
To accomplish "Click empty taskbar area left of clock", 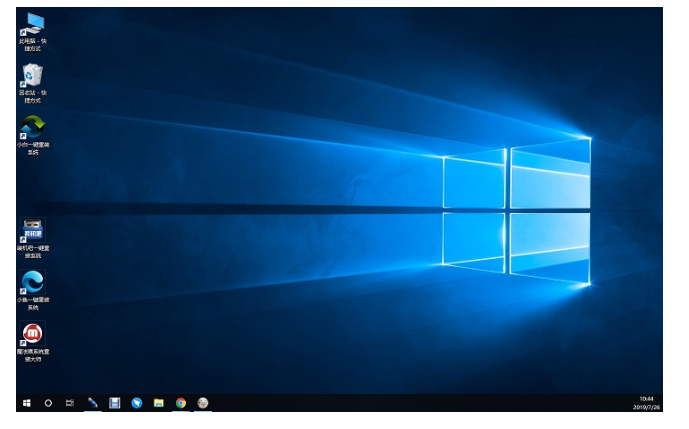I will pyautogui.click(x=450, y=402).
